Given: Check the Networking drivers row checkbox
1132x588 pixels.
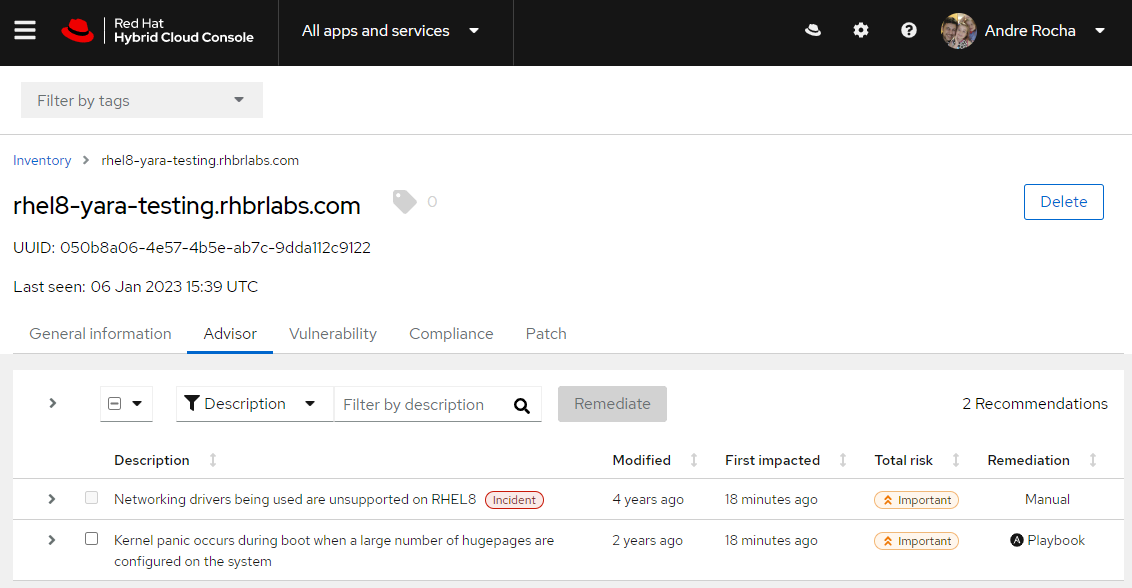Looking at the screenshot, I should [x=92, y=498].
